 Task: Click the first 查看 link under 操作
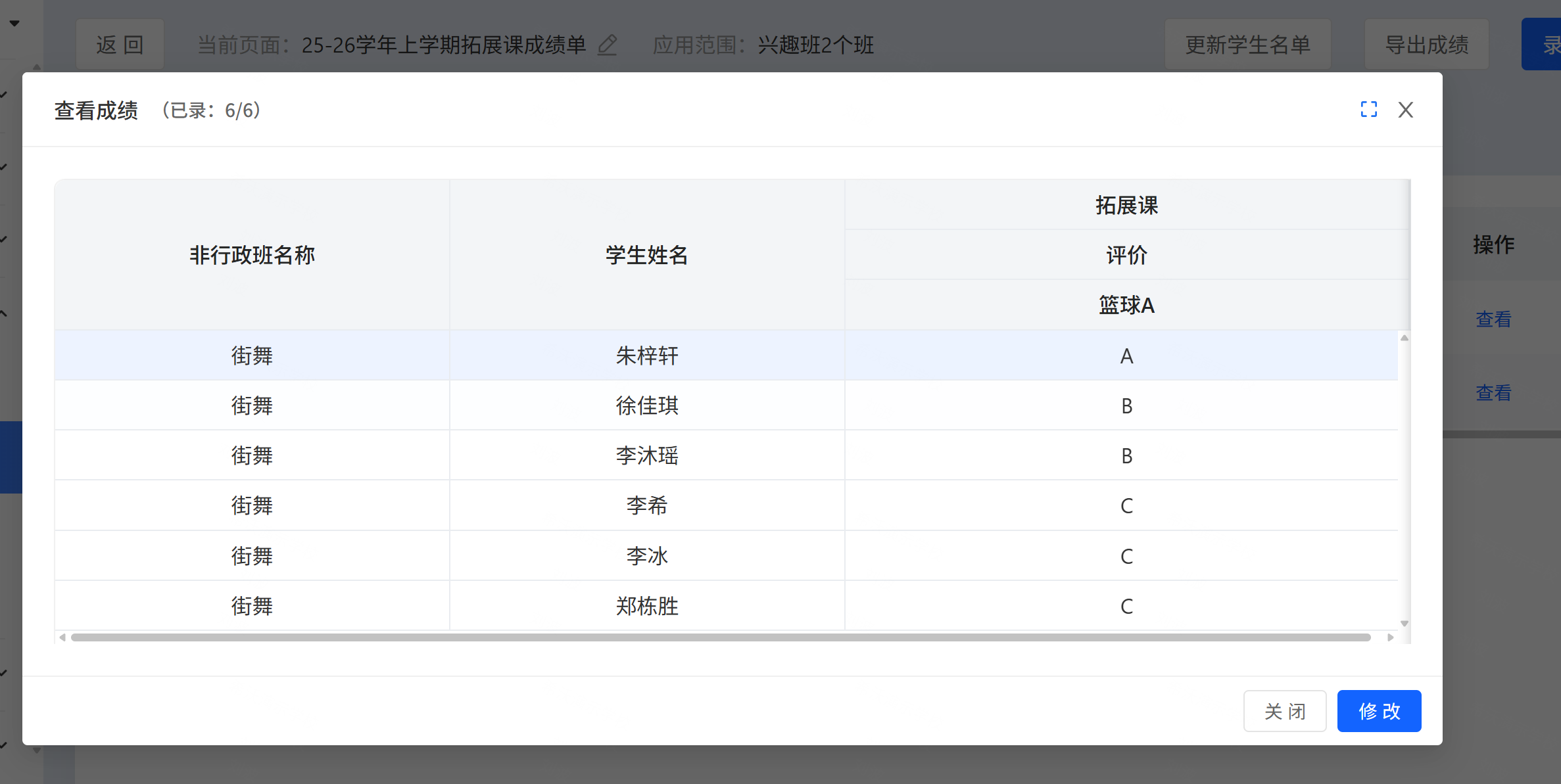coord(1493,319)
